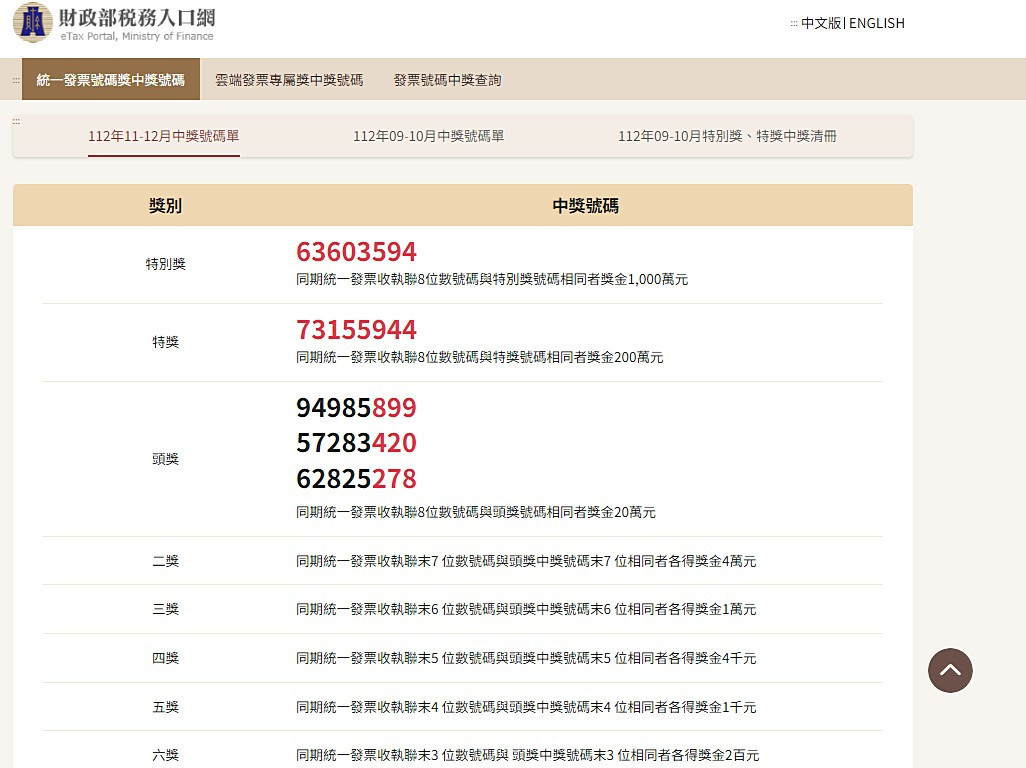Viewport: 1026px width, 768px height.
Task: Click the 200萬元 grand prize description
Action: 480,357
